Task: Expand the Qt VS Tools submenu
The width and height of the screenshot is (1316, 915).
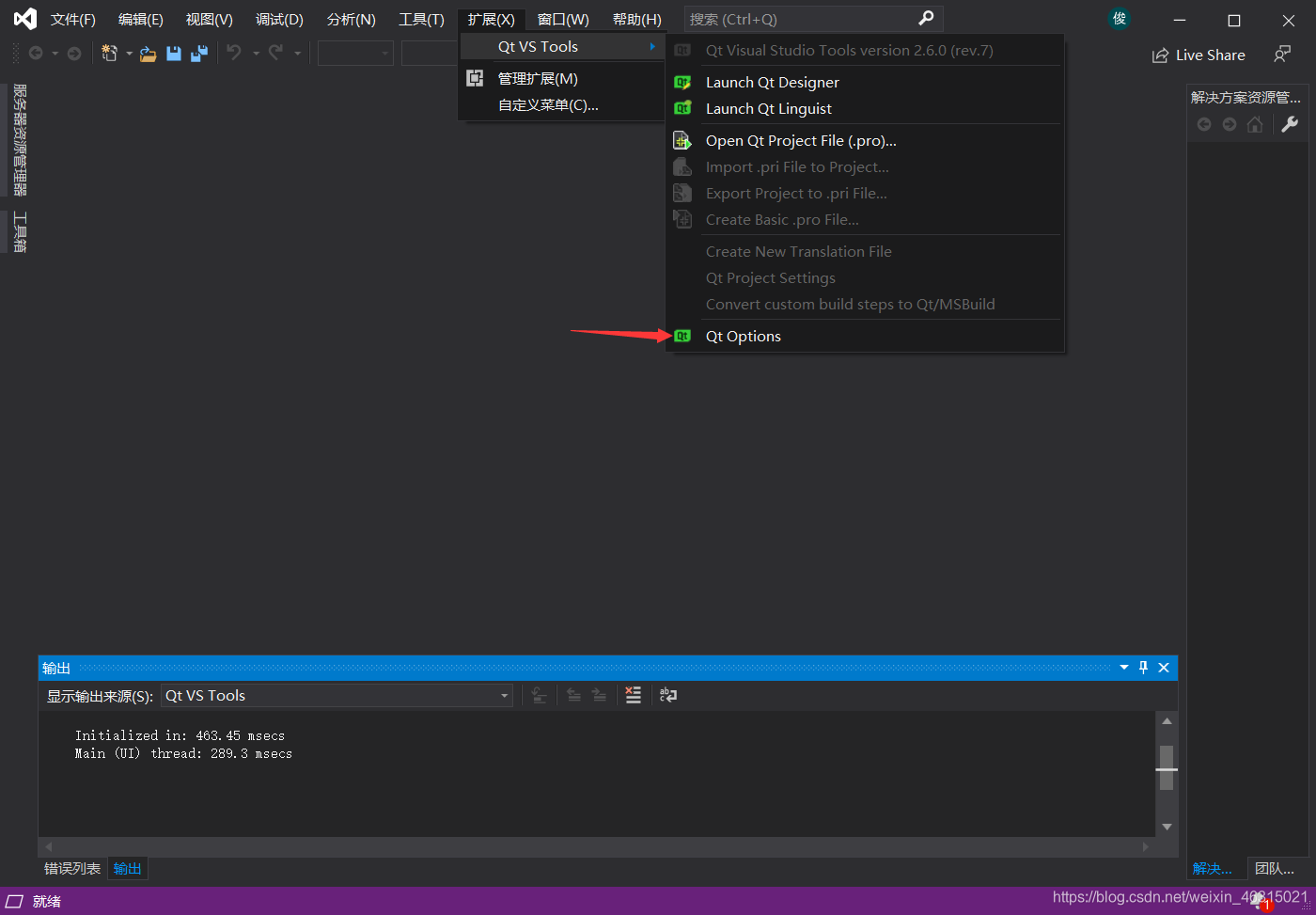Action: pos(562,46)
